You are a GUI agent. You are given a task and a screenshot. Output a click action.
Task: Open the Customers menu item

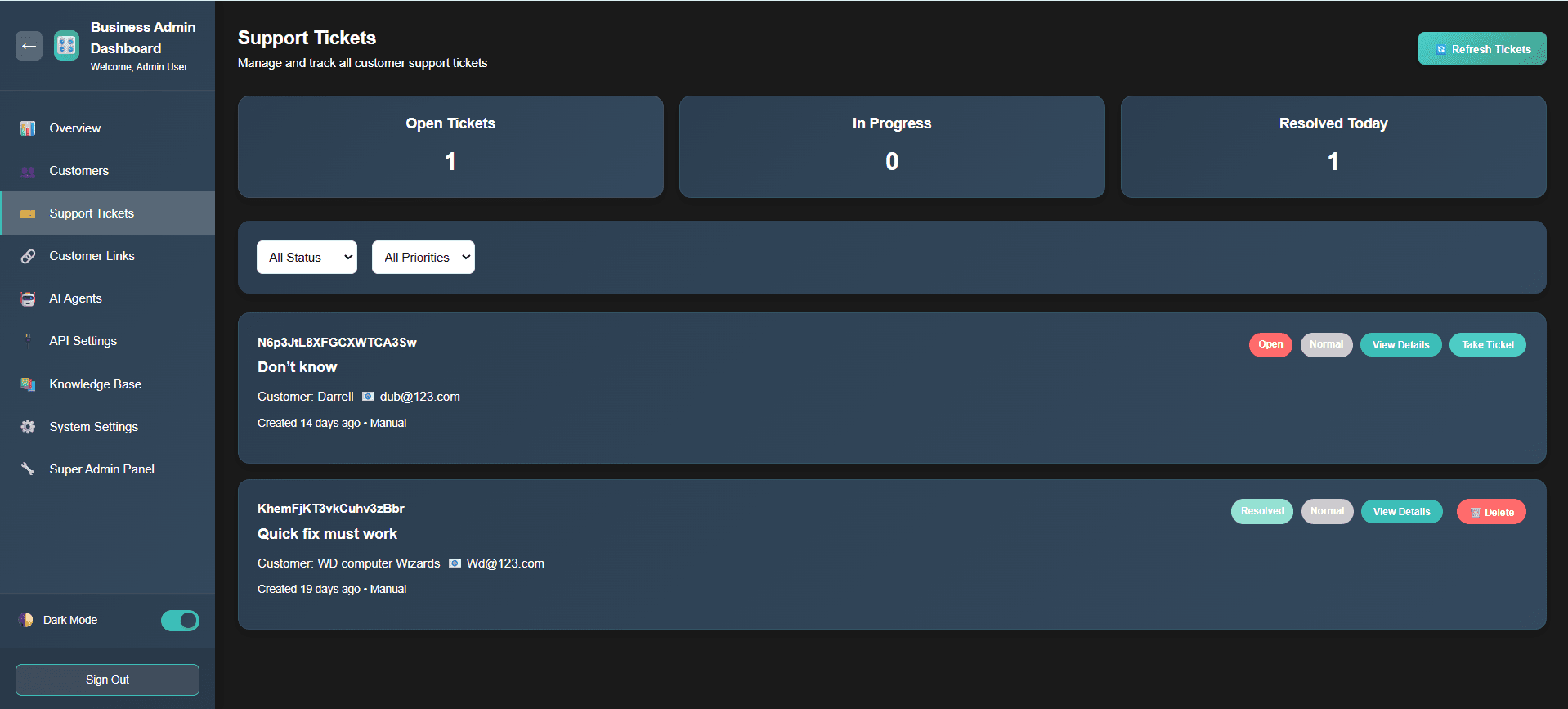click(78, 171)
